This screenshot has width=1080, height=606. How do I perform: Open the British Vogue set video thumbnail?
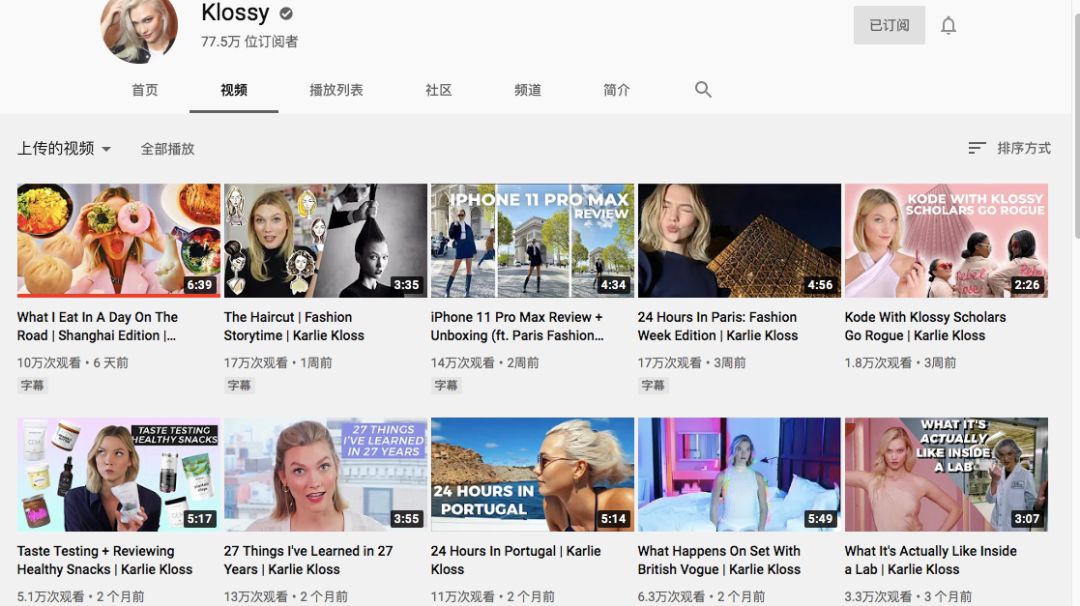739,474
